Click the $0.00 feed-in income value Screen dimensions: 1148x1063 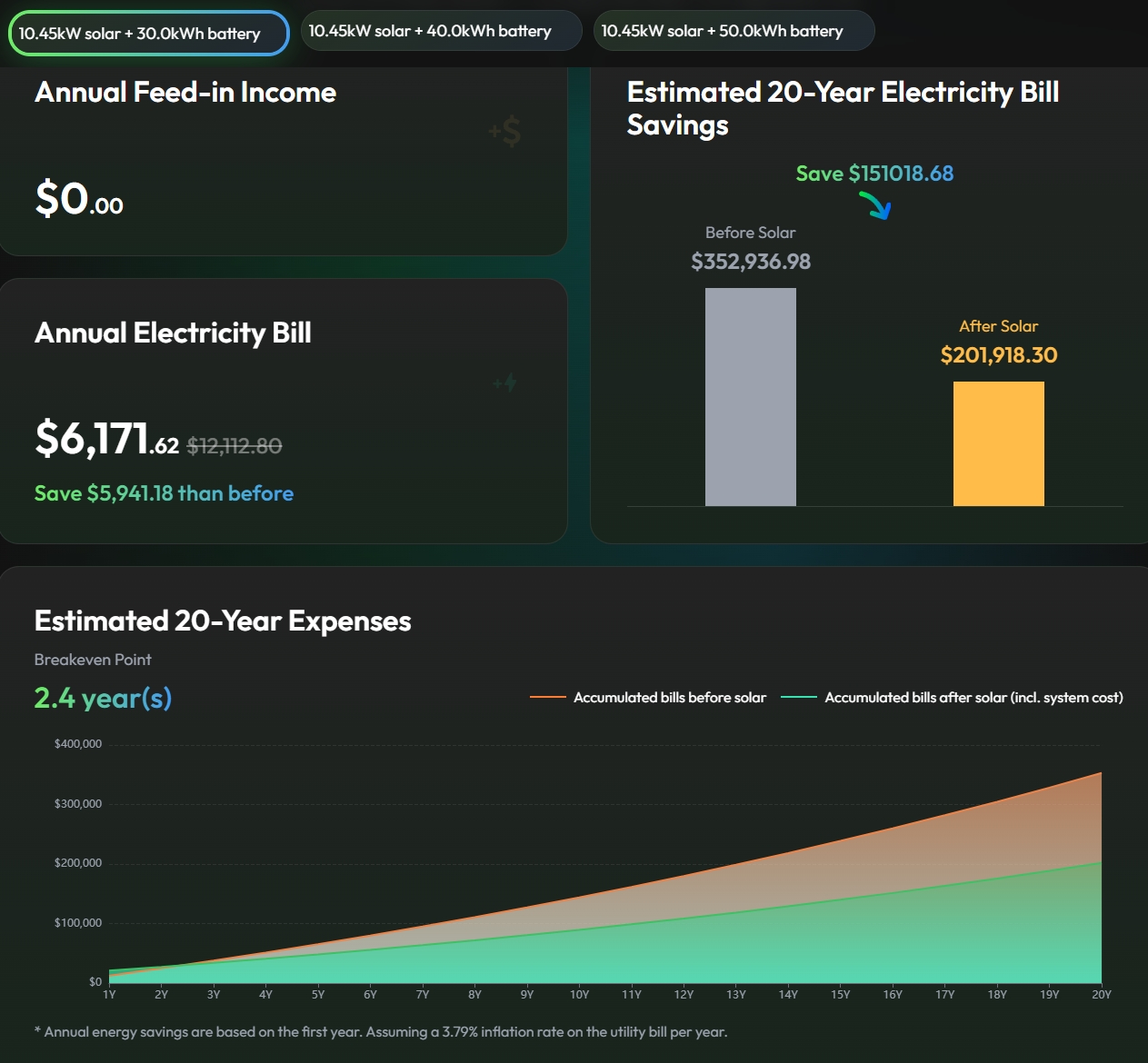click(79, 198)
